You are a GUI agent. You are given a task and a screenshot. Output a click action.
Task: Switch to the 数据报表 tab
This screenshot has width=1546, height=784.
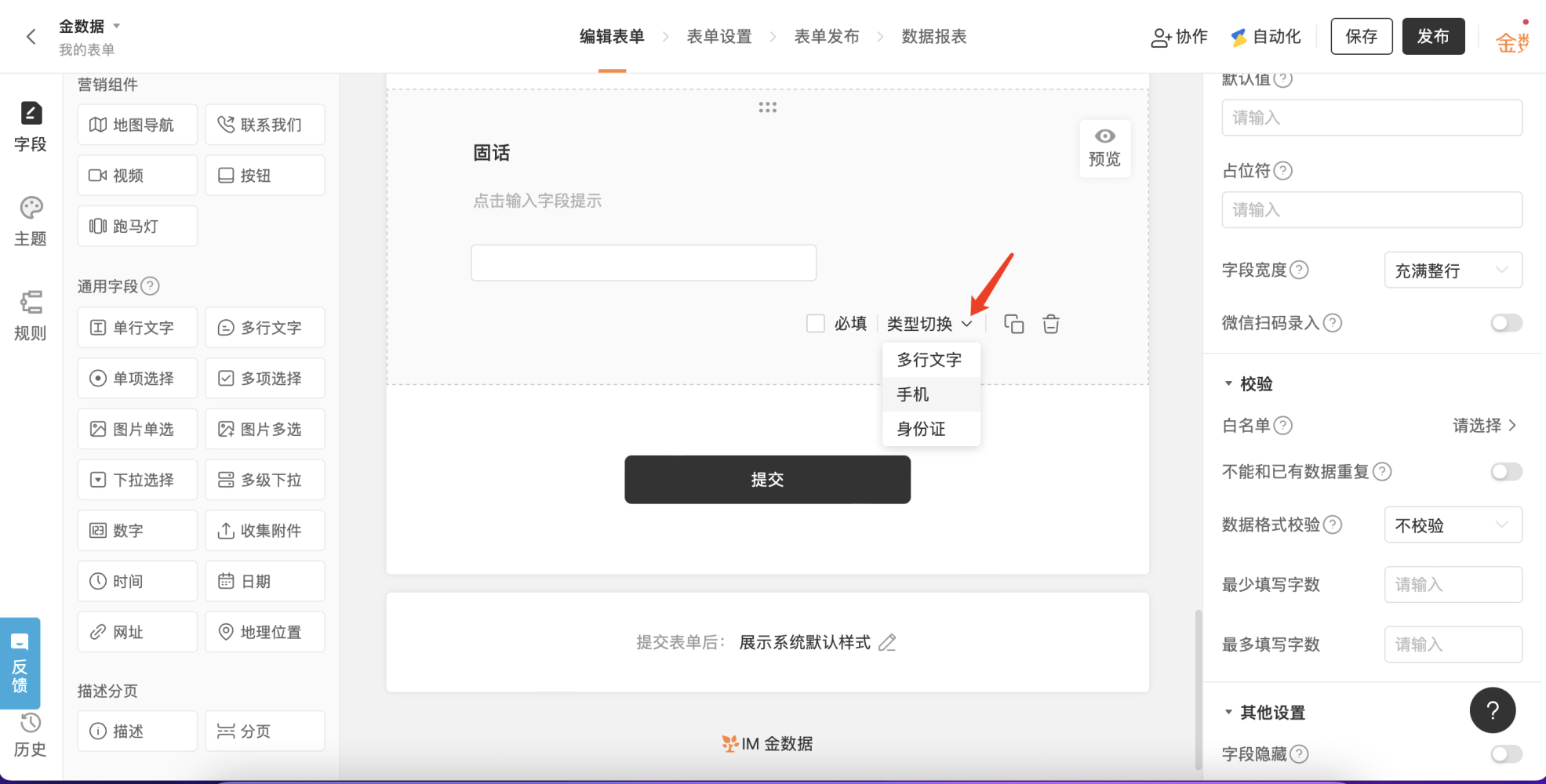(934, 37)
